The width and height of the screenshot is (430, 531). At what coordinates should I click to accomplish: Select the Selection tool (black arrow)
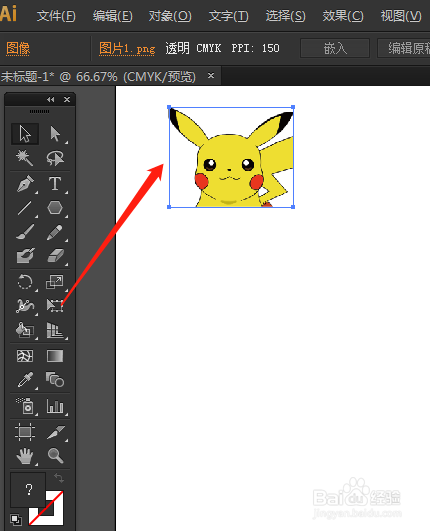point(25,134)
